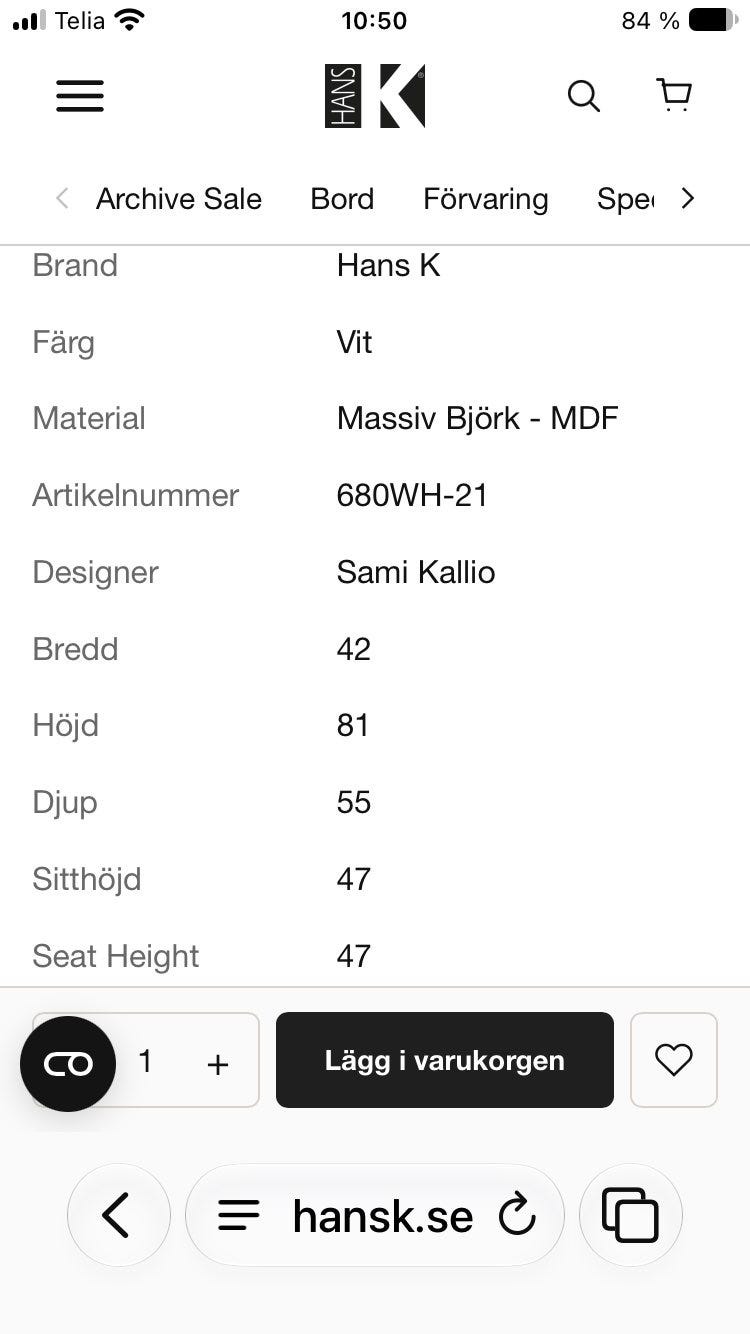Select the Bord category
Image resolution: width=750 pixels, height=1334 pixels.
[x=342, y=199]
